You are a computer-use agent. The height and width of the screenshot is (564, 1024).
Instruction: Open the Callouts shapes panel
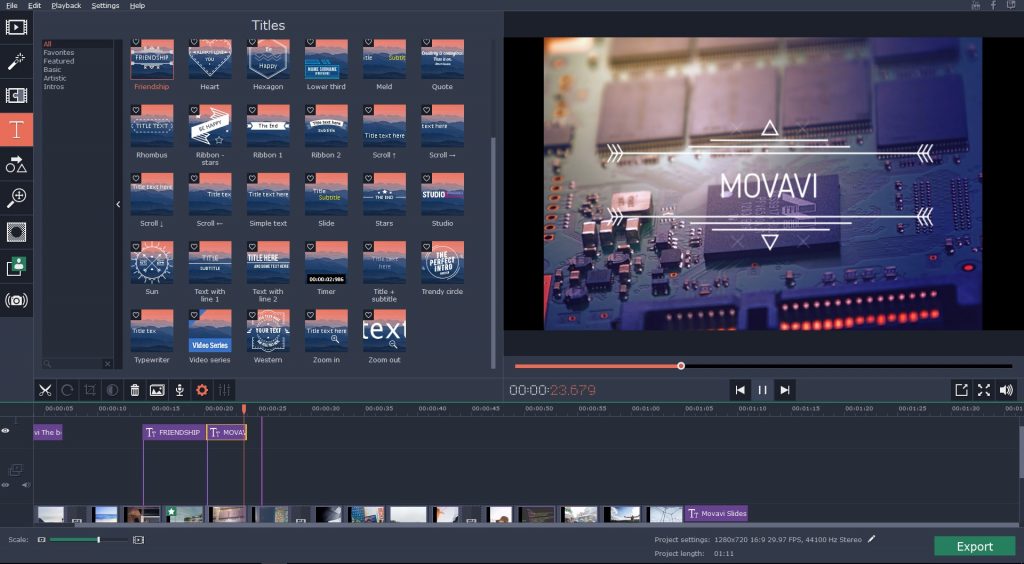16,164
